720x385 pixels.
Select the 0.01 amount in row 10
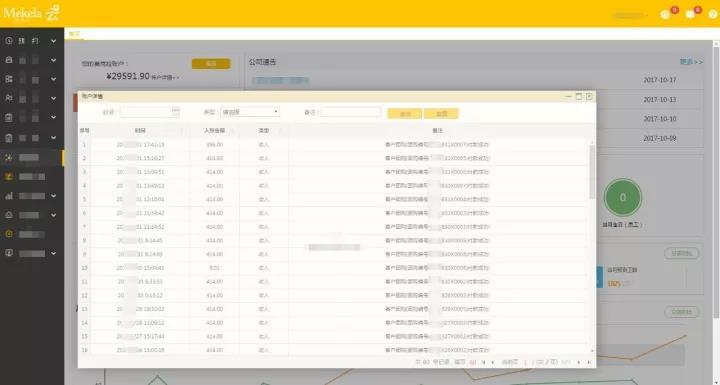214,268
